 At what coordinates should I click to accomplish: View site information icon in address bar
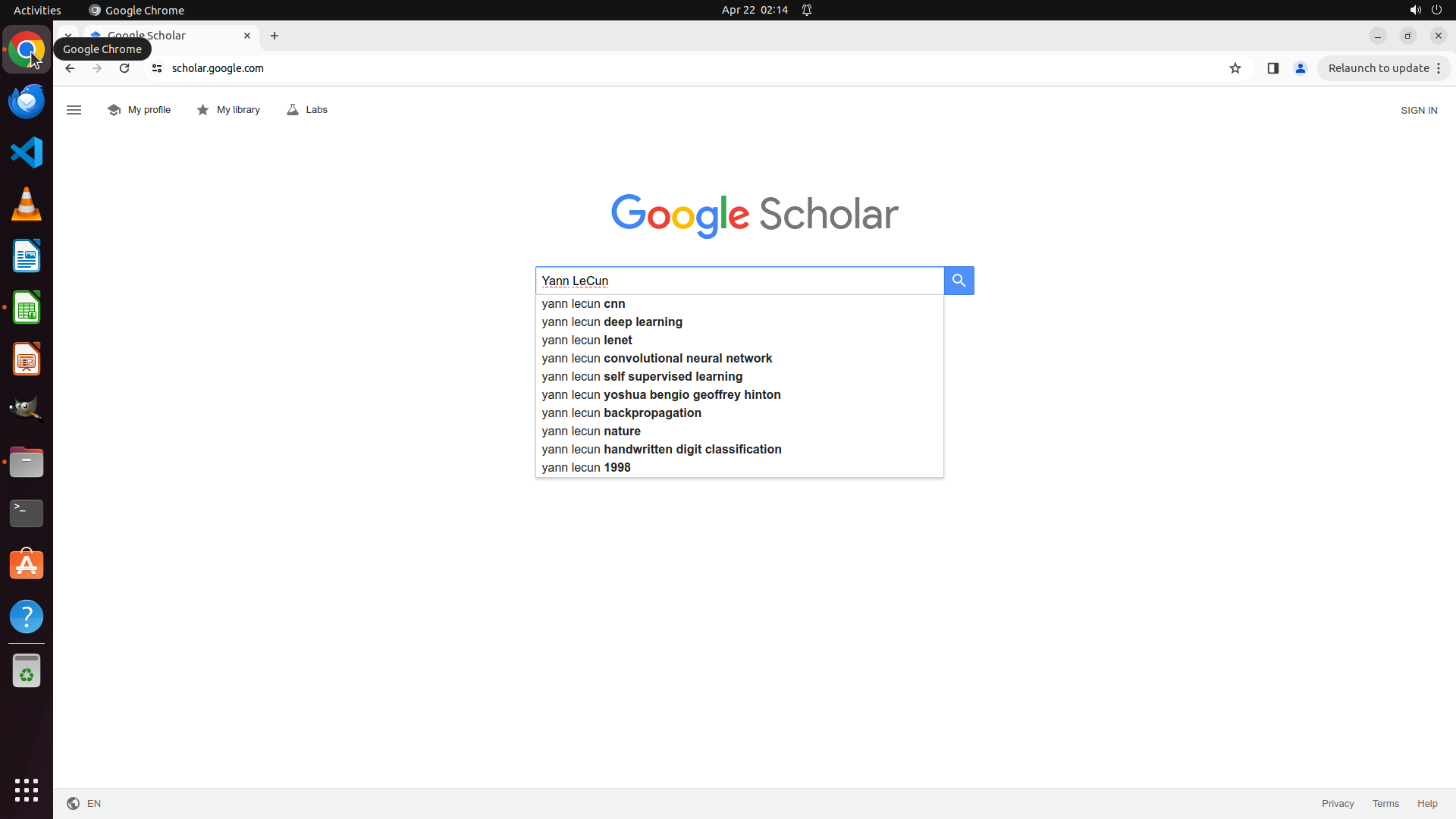[157, 68]
